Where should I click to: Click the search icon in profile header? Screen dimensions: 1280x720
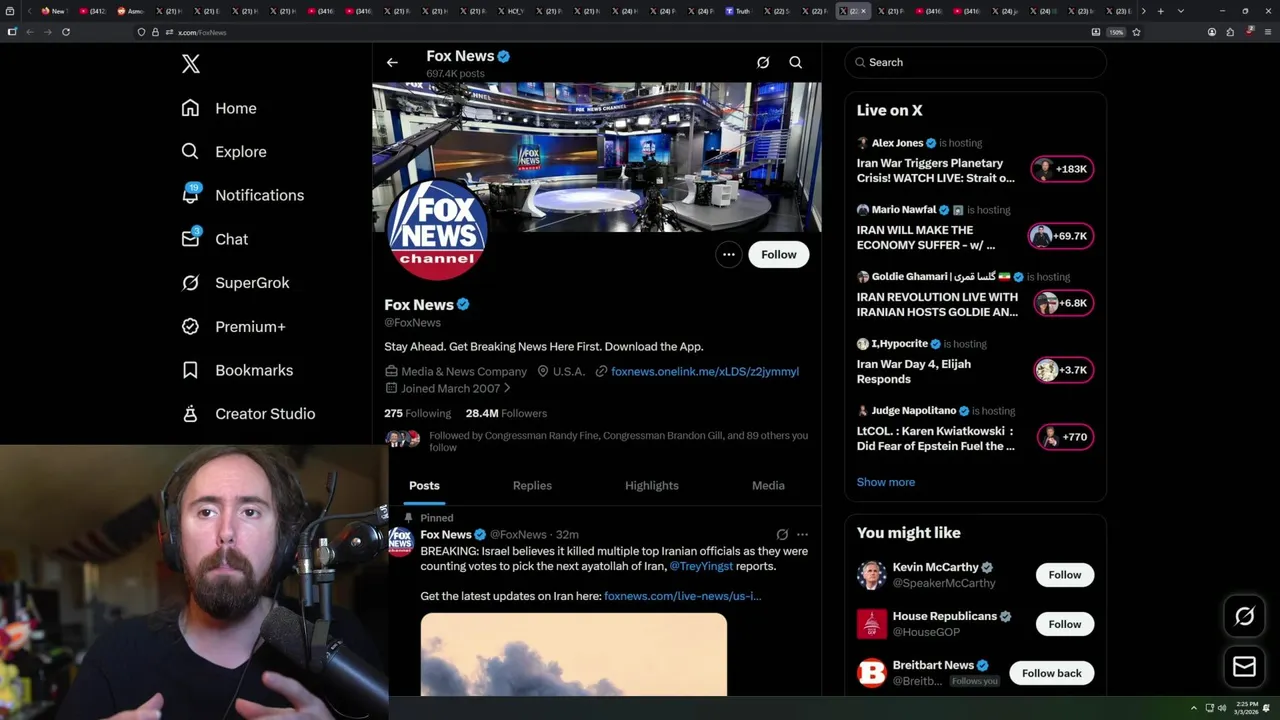coord(796,62)
